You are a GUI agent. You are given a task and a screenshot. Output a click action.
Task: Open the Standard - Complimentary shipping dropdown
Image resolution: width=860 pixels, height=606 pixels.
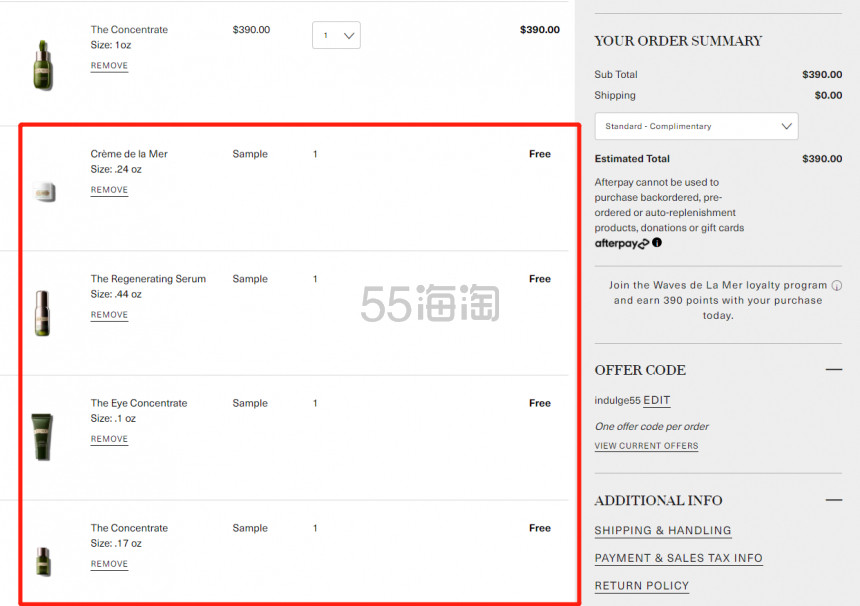pos(696,126)
